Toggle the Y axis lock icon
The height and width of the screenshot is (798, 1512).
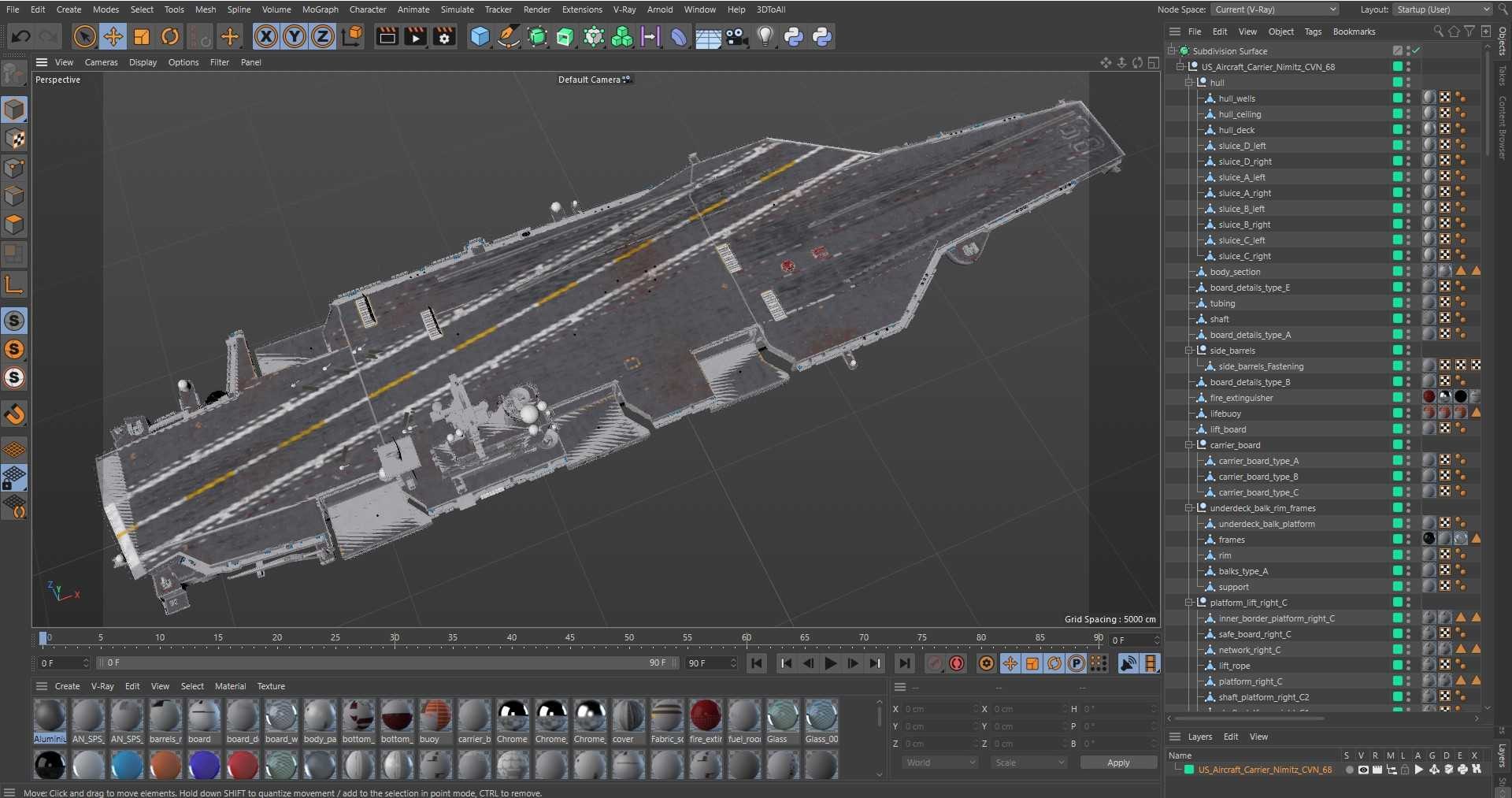[295, 36]
